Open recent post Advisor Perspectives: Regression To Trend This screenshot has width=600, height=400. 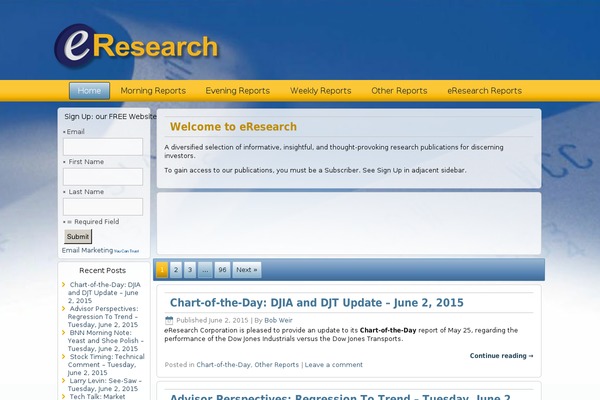(x=103, y=317)
